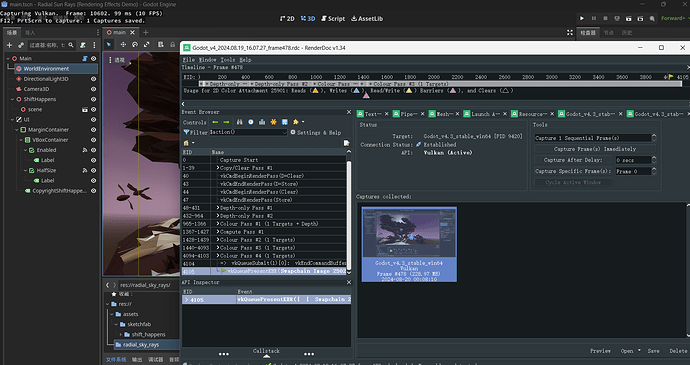Hide the Camera3D node with its eye icon
Viewport: 690px width, 365px height.
[93, 89]
